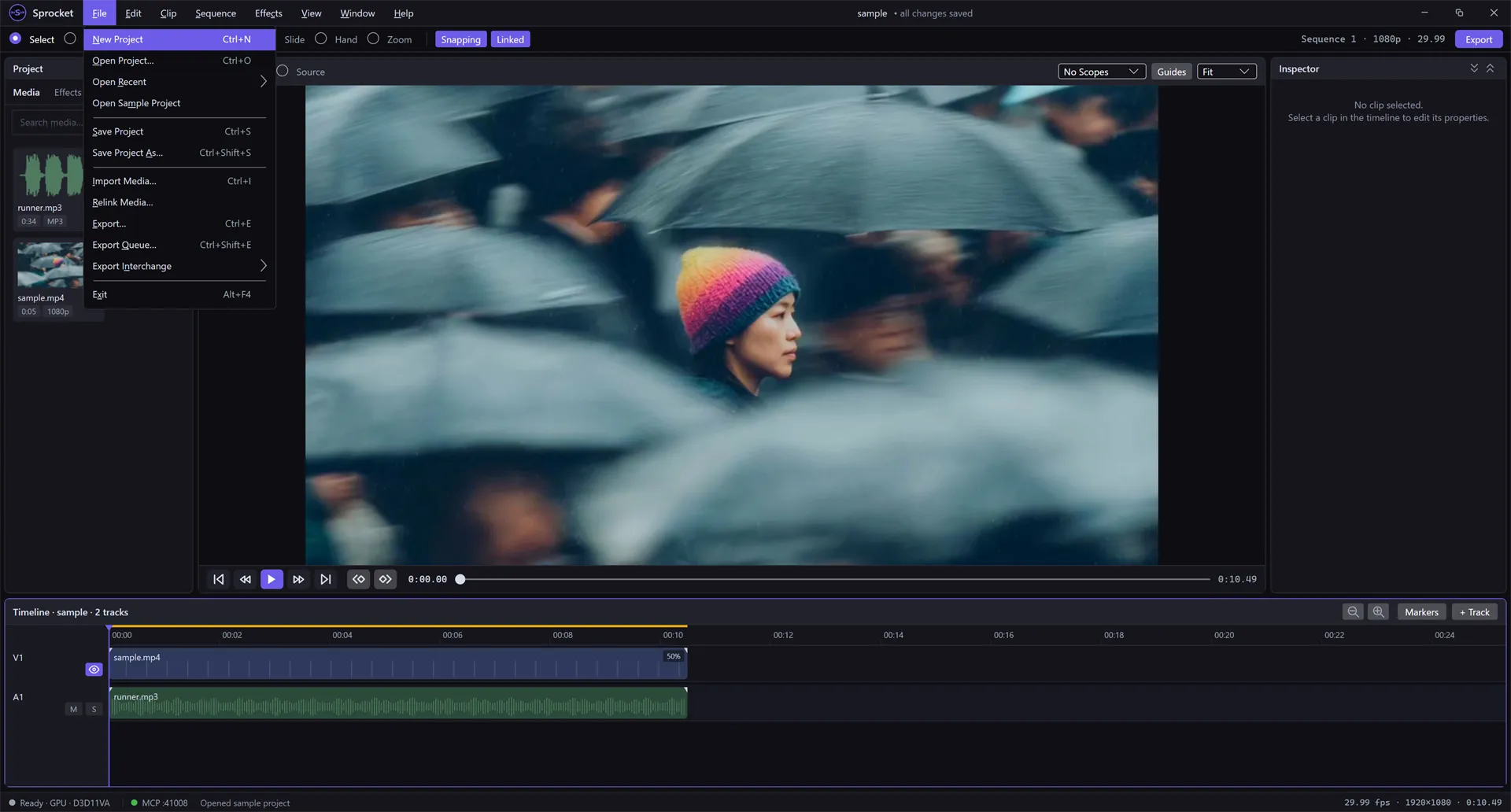Expand the Open Recent submenu
1511x812 pixels.
pos(179,82)
